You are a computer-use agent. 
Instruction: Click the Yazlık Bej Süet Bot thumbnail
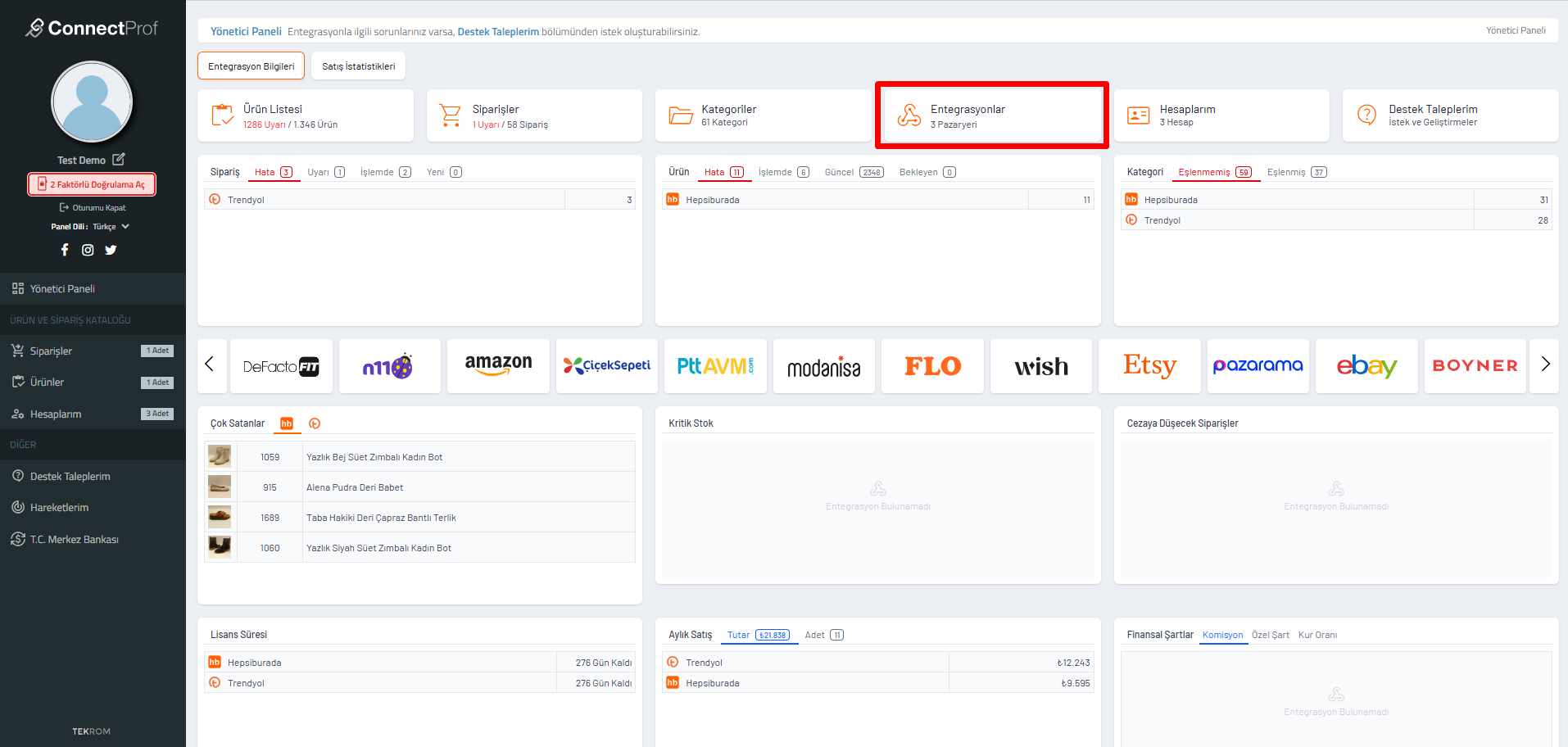220,456
